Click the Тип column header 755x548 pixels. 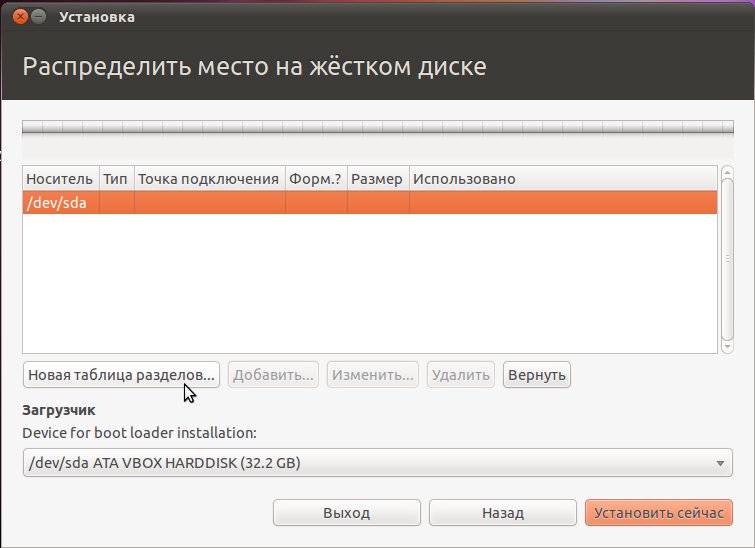(117, 179)
